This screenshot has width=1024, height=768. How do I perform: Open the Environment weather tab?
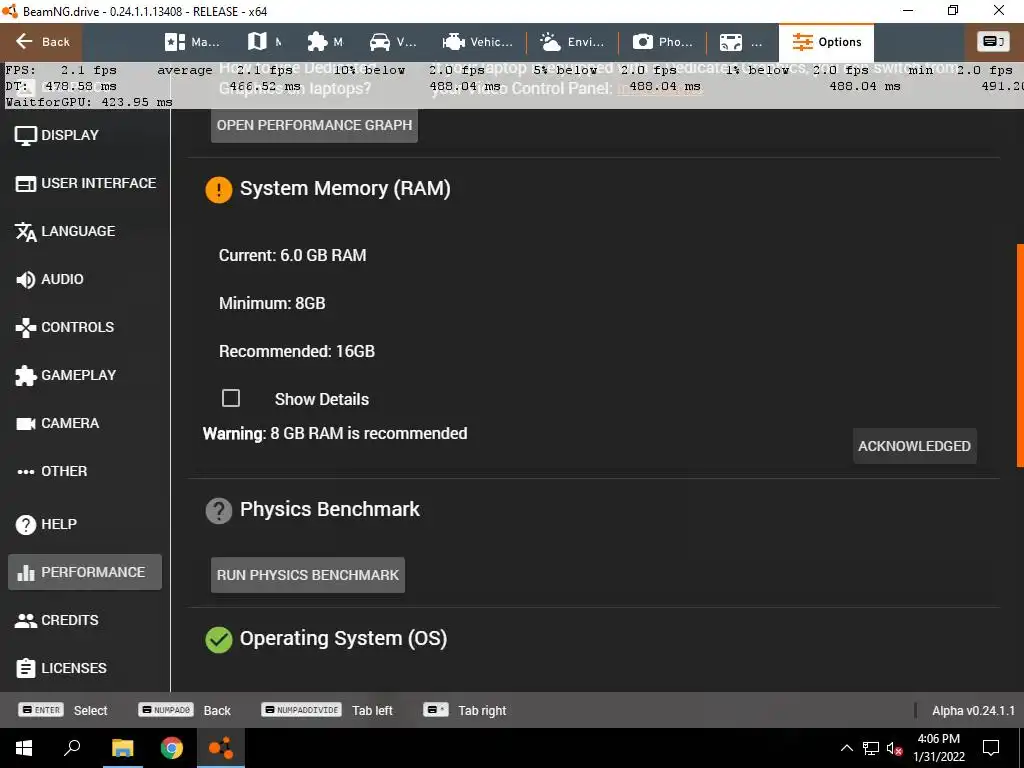coord(571,42)
